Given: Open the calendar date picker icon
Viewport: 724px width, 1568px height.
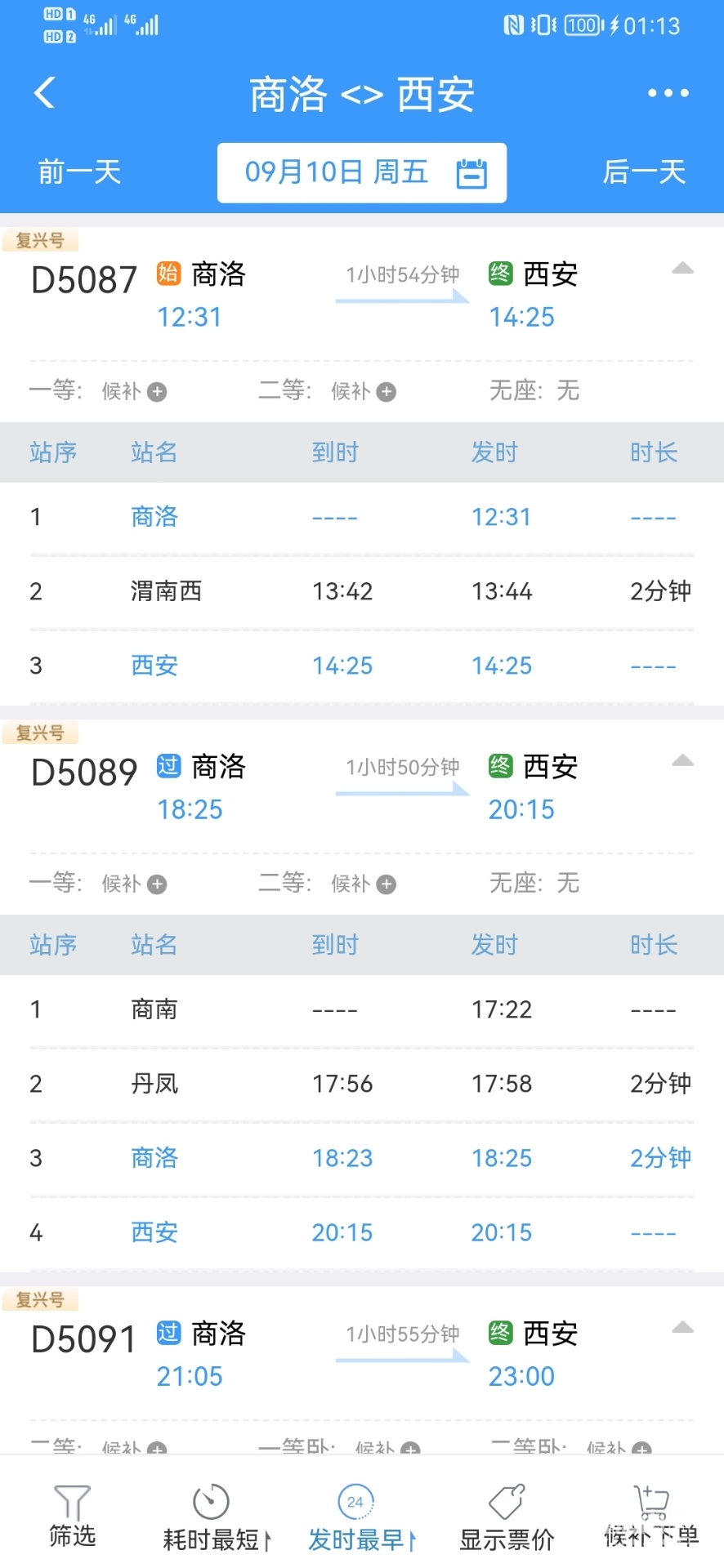Looking at the screenshot, I should [x=471, y=173].
